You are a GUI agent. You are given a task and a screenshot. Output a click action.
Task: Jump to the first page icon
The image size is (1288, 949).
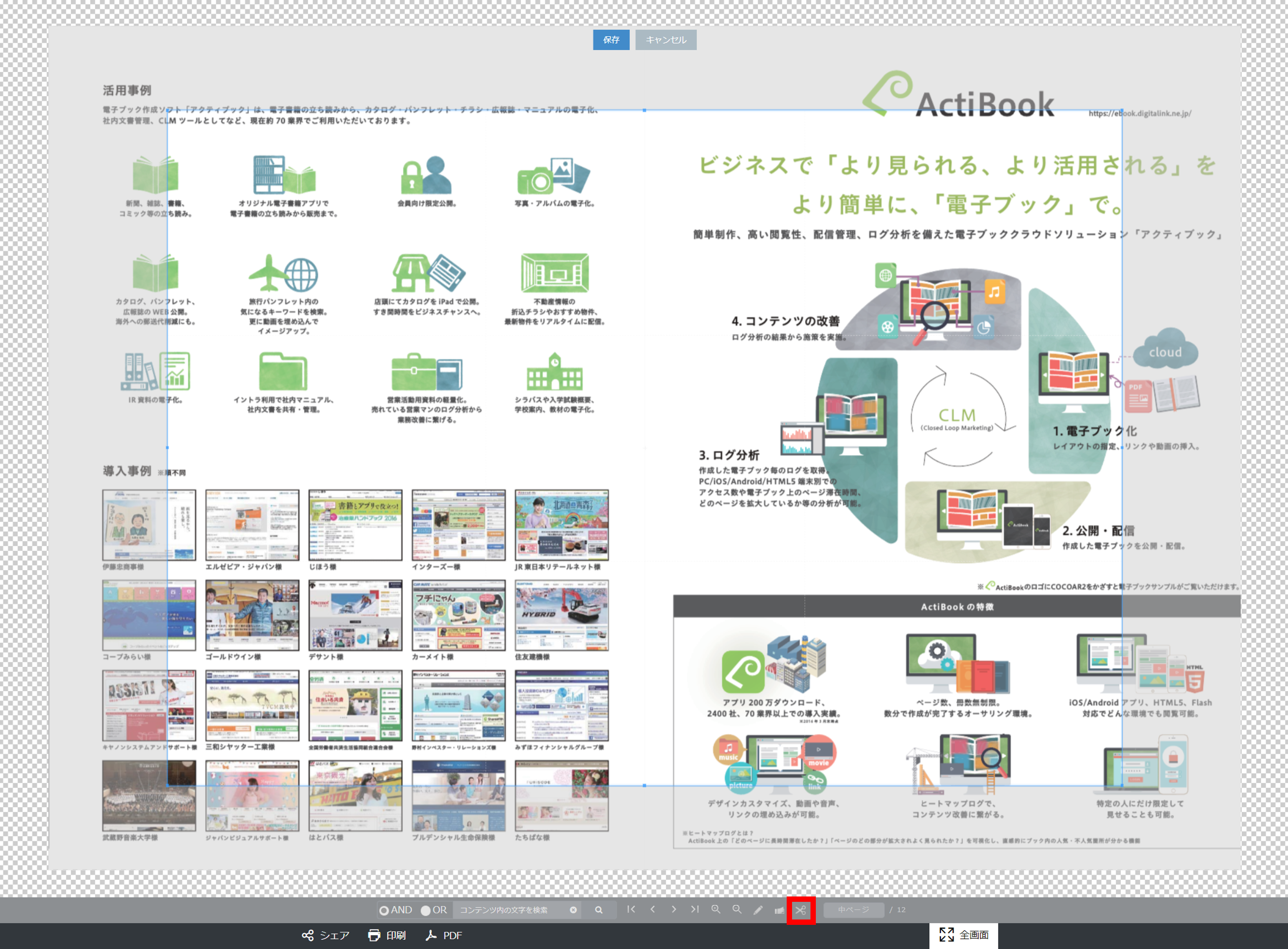pos(631,910)
